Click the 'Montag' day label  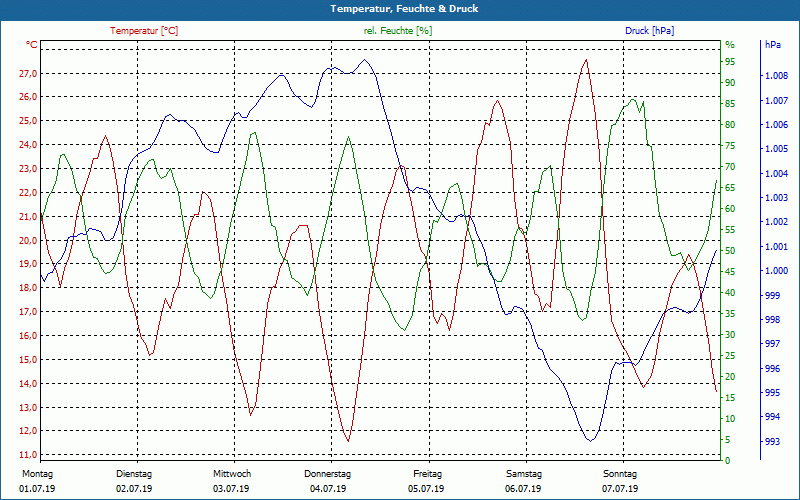click(x=37, y=474)
